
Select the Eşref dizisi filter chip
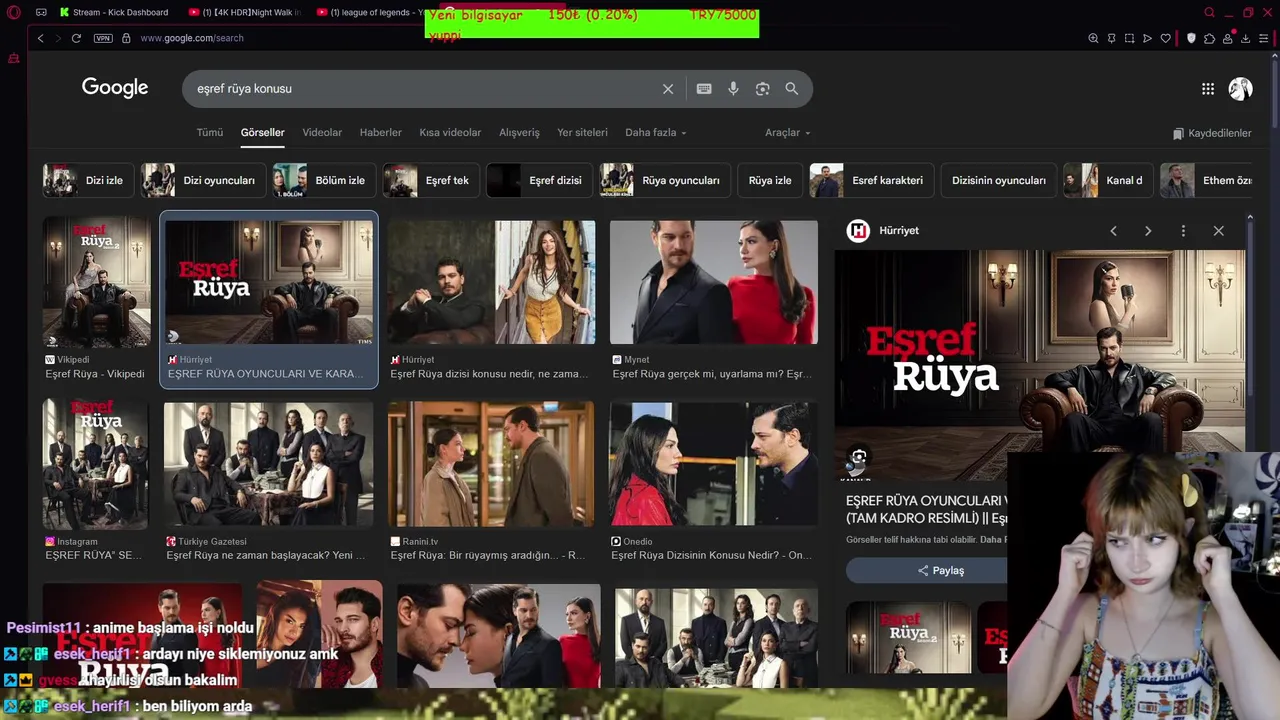[x=540, y=180]
